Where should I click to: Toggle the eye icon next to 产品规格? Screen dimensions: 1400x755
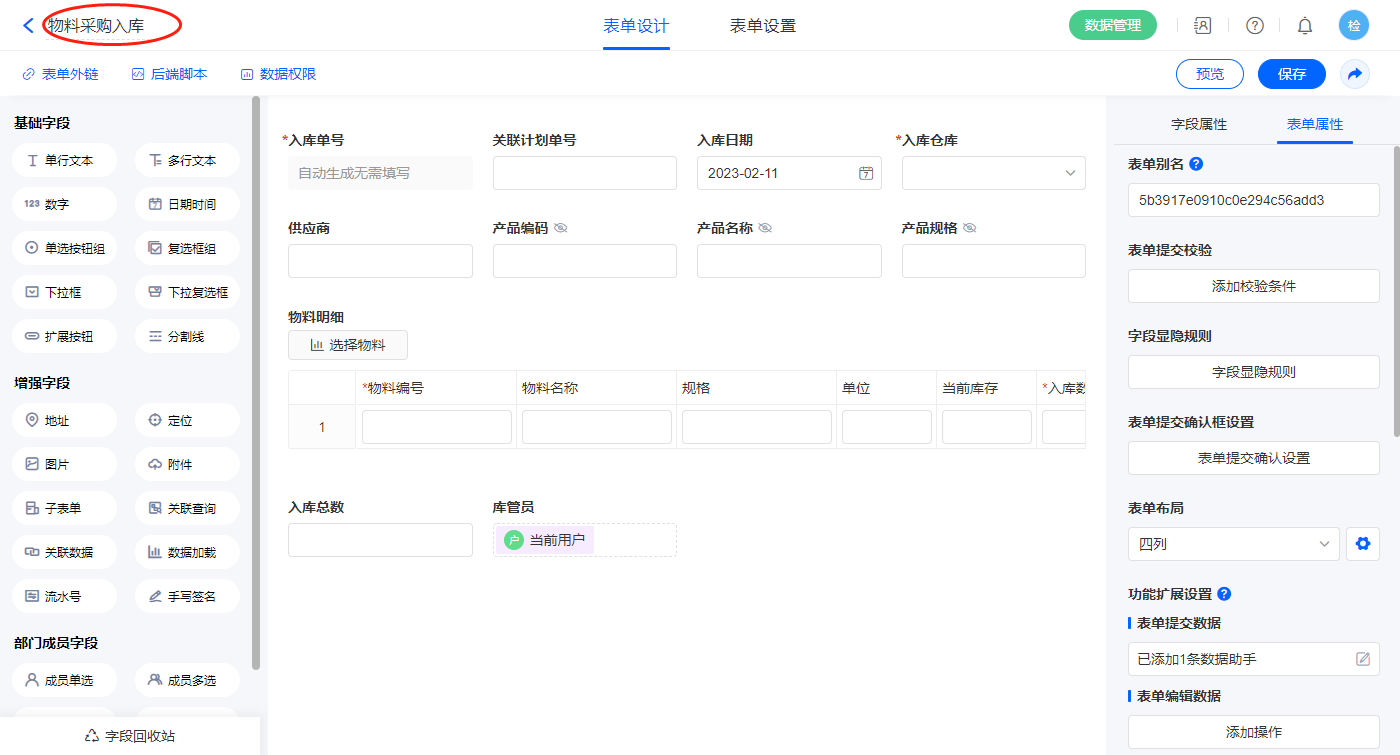(969, 228)
